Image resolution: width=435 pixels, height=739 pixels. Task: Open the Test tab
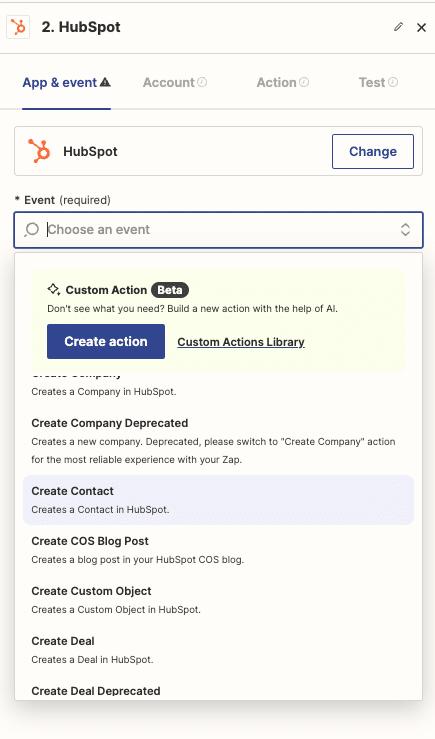[378, 82]
